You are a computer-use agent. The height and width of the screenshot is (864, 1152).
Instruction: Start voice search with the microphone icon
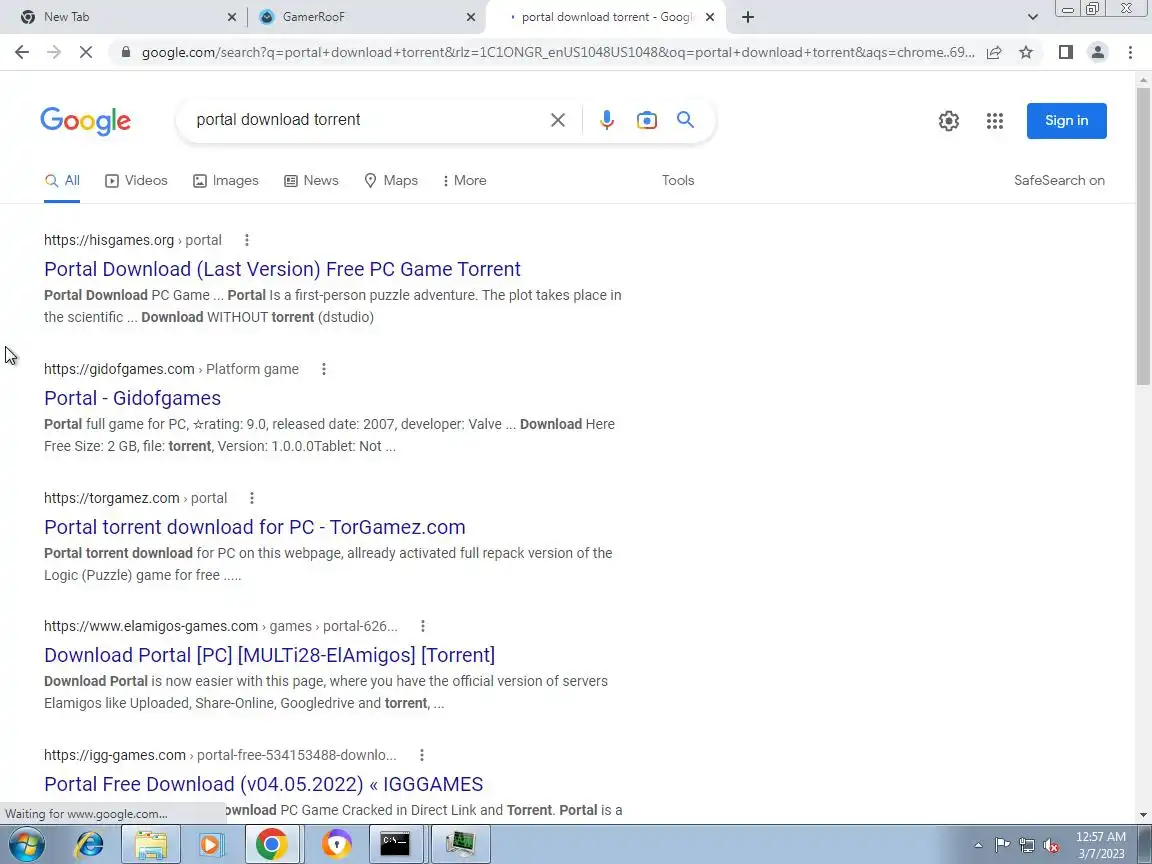tap(606, 120)
